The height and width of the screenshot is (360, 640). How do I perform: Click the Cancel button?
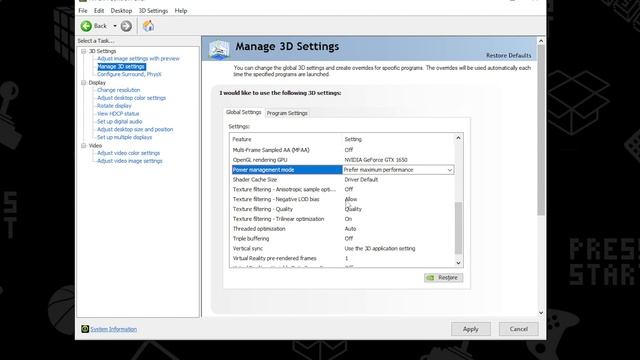coord(518,329)
